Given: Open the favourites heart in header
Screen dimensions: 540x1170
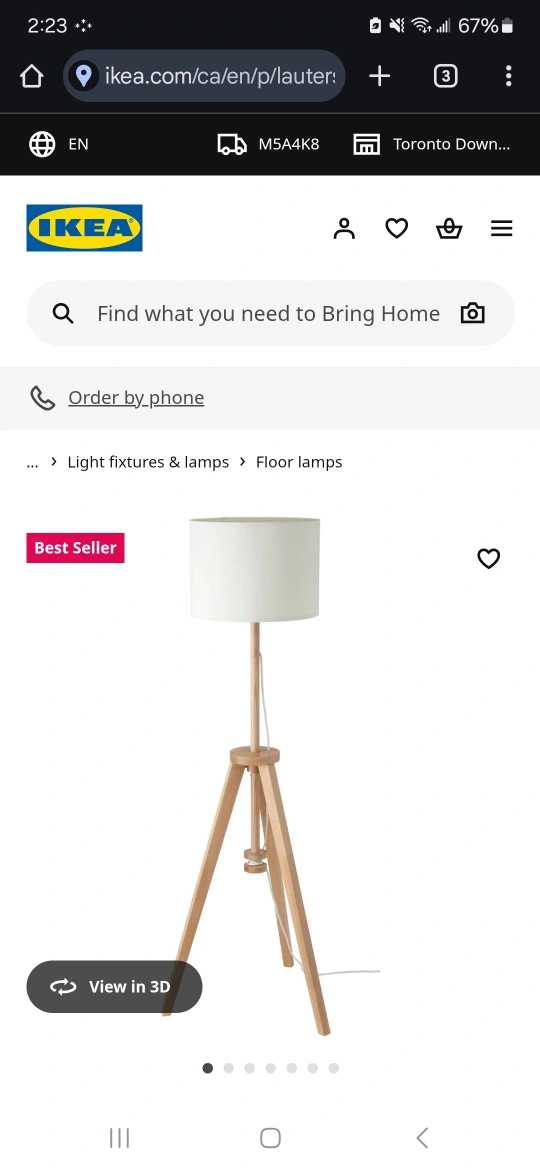Looking at the screenshot, I should (397, 228).
